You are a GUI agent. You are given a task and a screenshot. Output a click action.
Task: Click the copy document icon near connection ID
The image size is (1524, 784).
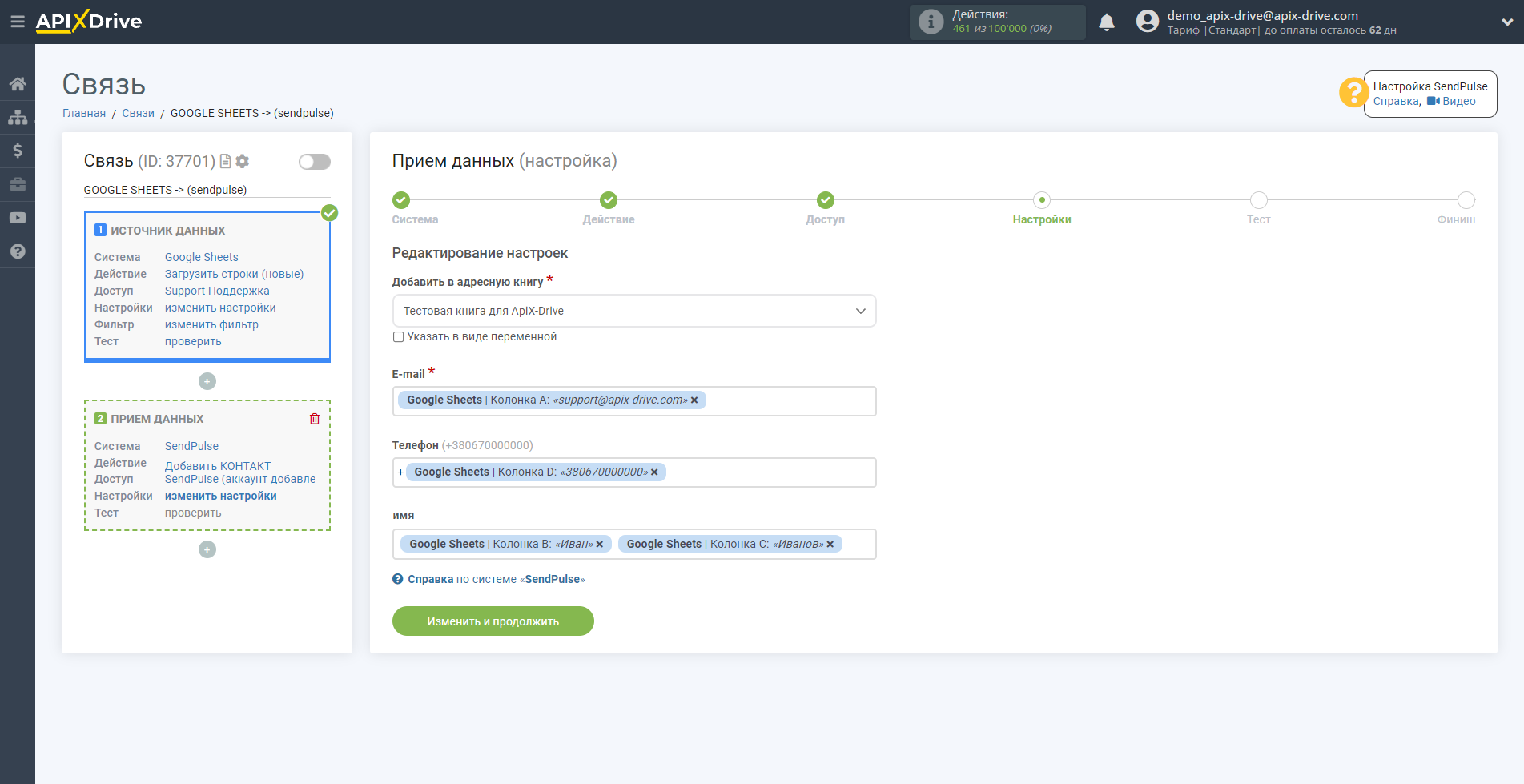point(226,162)
